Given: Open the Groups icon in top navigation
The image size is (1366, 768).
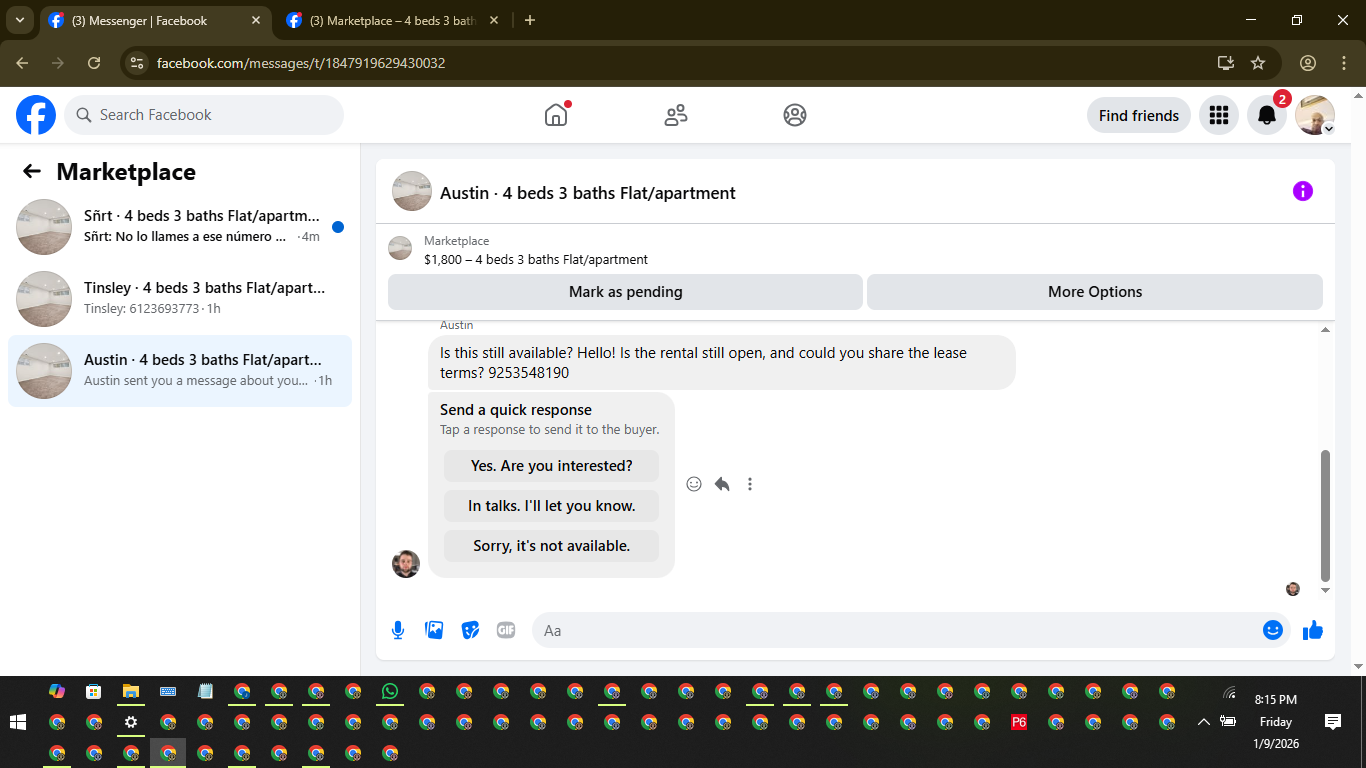Looking at the screenshot, I should click(x=795, y=115).
